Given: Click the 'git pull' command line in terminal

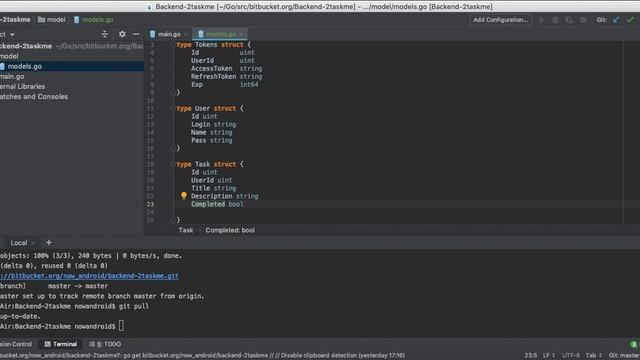Looking at the screenshot, I should [x=74, y=306].
